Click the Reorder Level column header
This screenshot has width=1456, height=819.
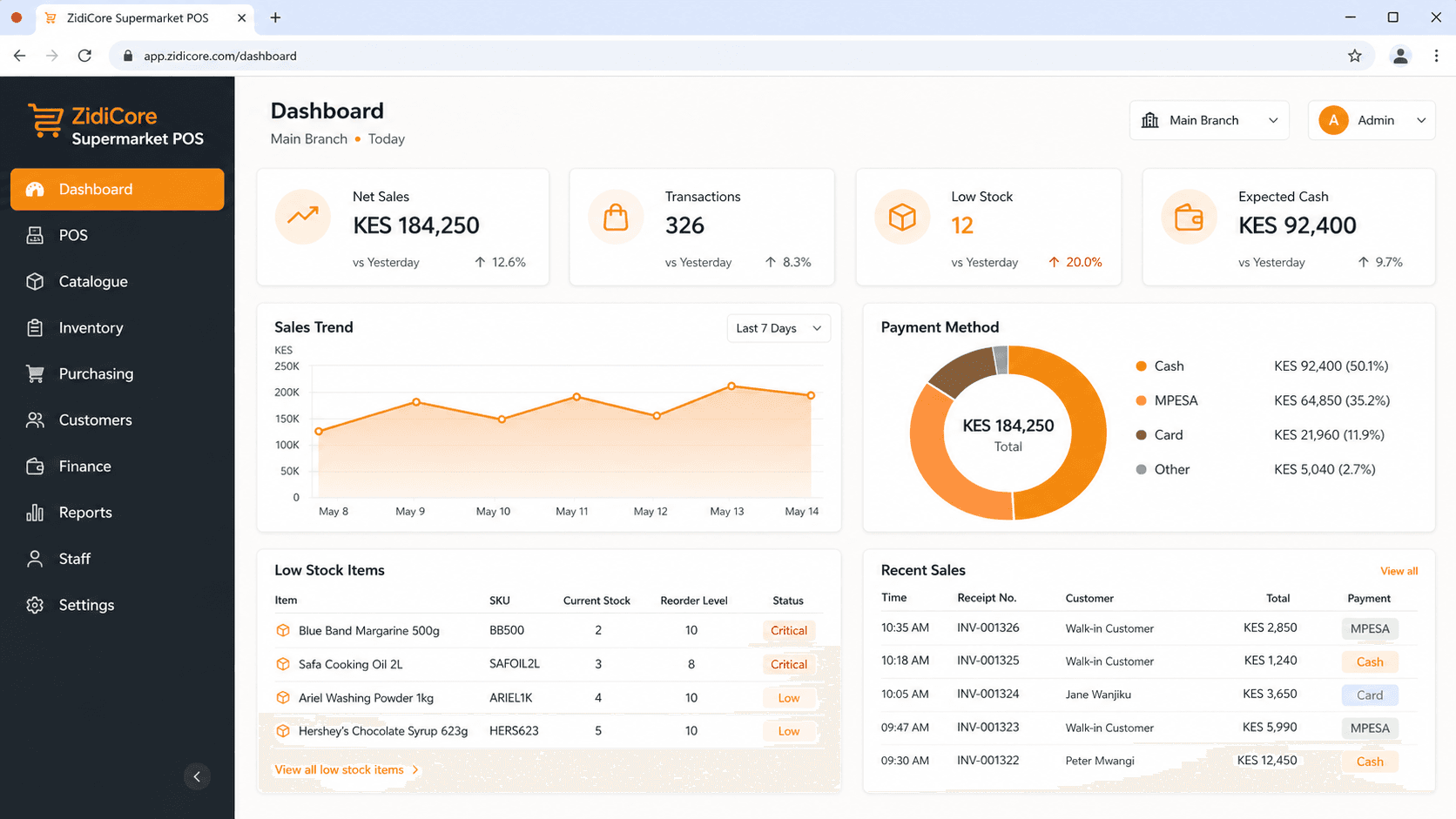pyautogui.click(x=693, y=601)
